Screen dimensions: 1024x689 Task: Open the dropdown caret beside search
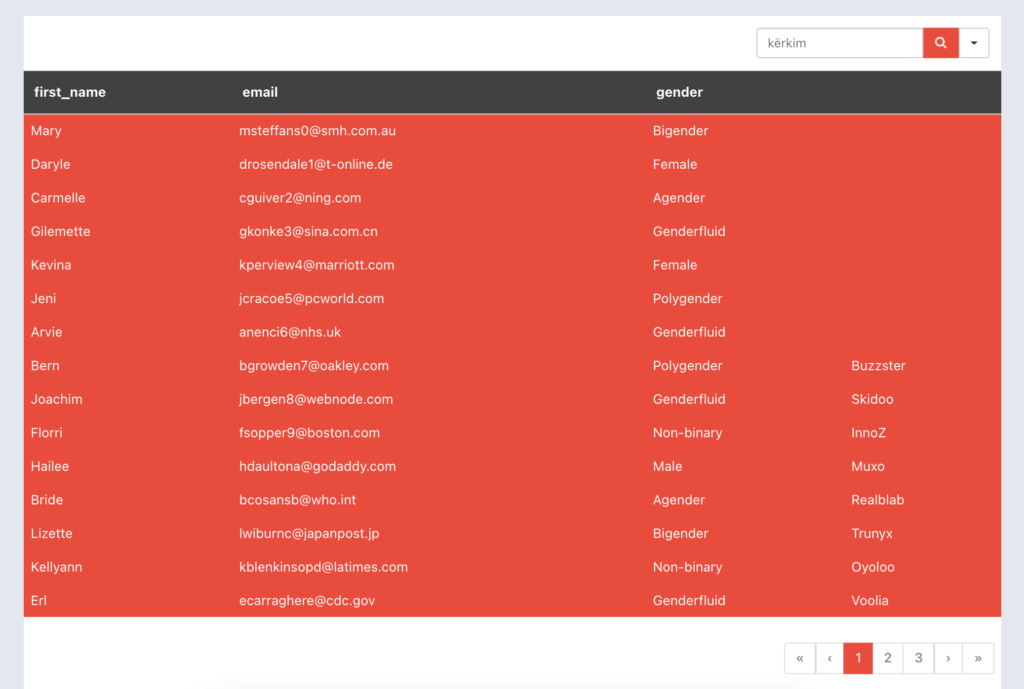[974, 43]
